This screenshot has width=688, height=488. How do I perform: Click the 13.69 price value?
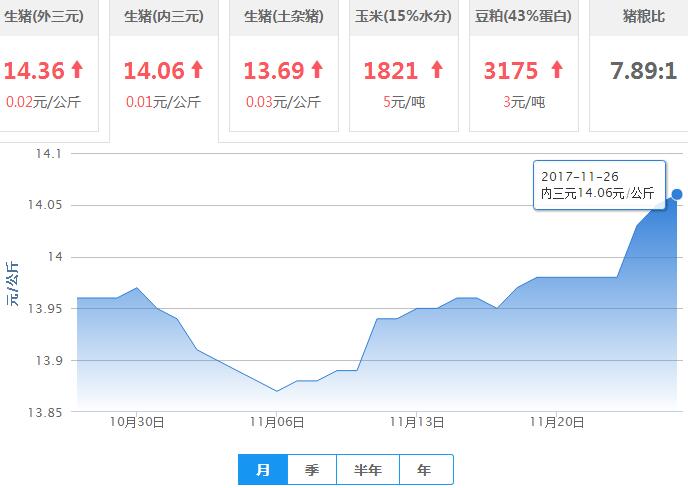click(274, 71)
